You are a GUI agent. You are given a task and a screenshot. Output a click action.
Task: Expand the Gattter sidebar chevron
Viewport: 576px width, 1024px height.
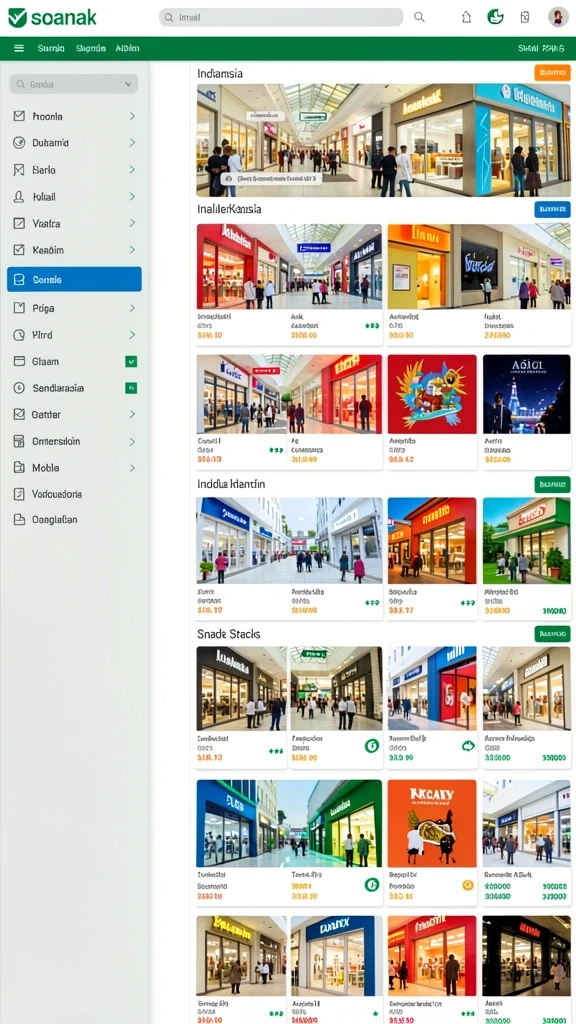coord(132,415)
